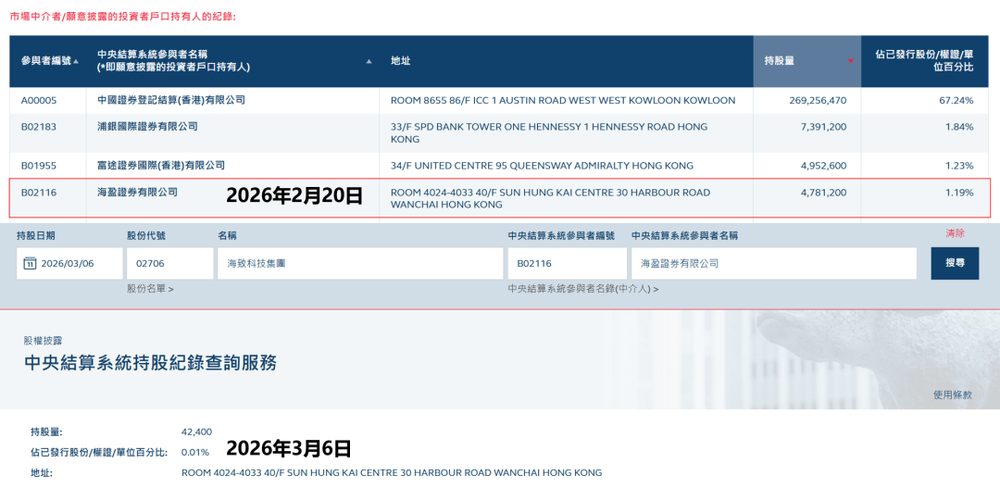Sort by 參與者編號 column arrow
Image resolution: width=1000 pixels, height=488 pixels.
pyautogui.click(x=77, y=62)
